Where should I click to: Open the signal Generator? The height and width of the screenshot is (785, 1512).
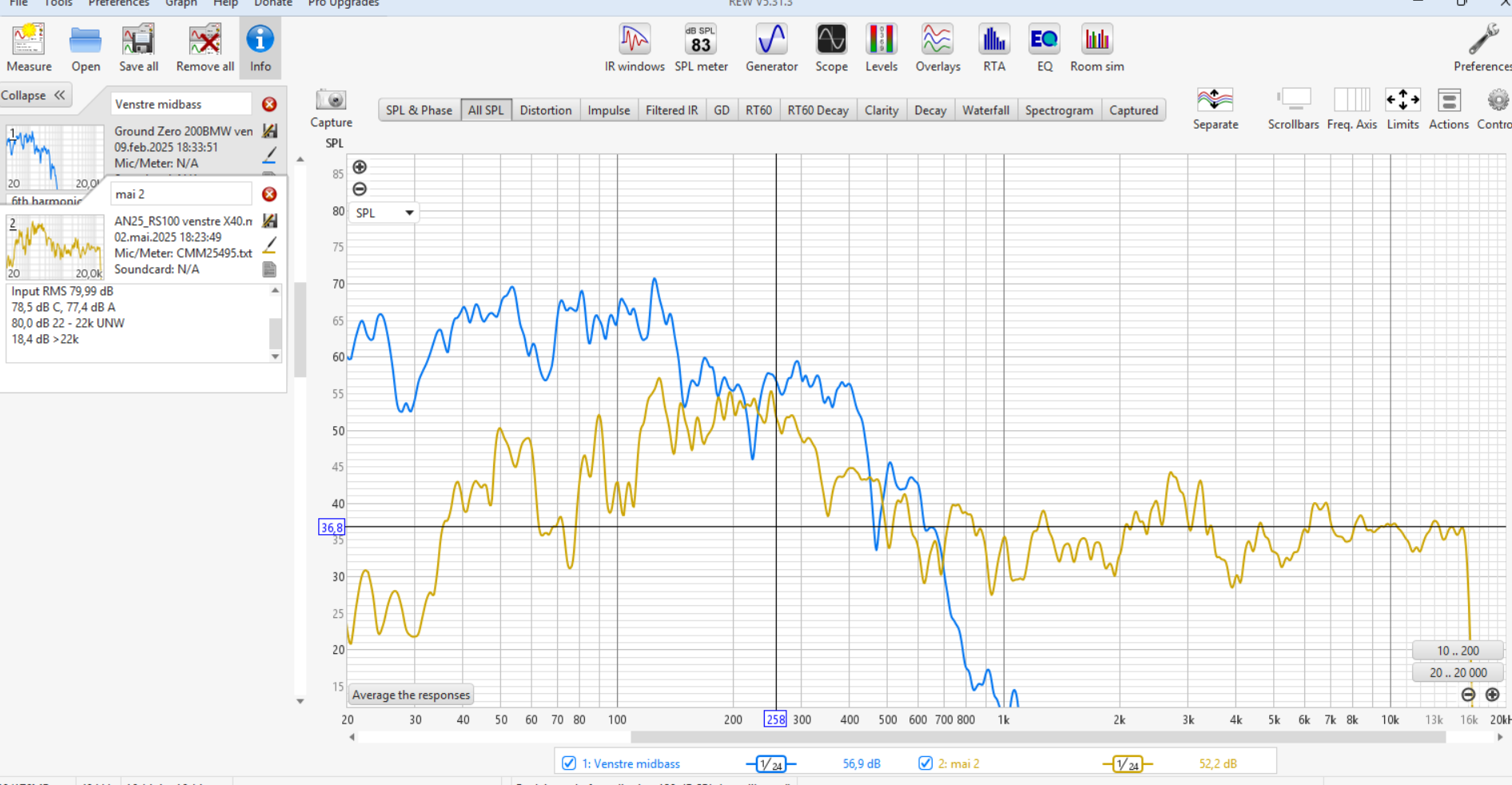pyautogui.click(x=772, y=48)
